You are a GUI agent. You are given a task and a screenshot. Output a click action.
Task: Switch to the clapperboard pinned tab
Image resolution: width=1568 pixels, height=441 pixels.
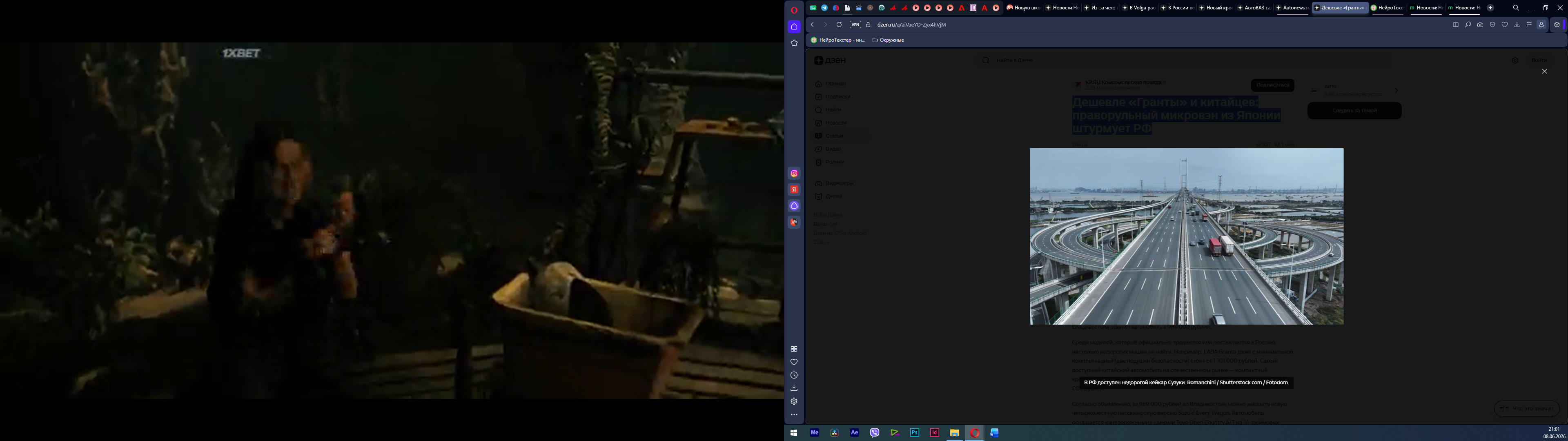(x=858, y=8)
